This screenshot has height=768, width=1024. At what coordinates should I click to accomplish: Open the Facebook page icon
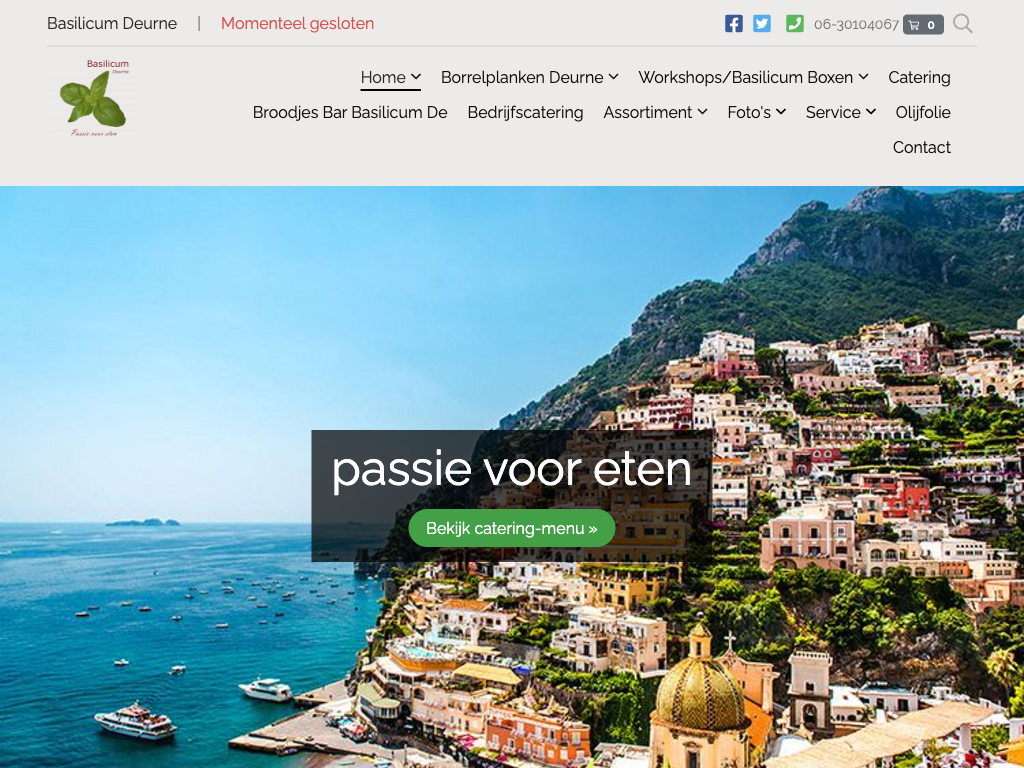733,24
